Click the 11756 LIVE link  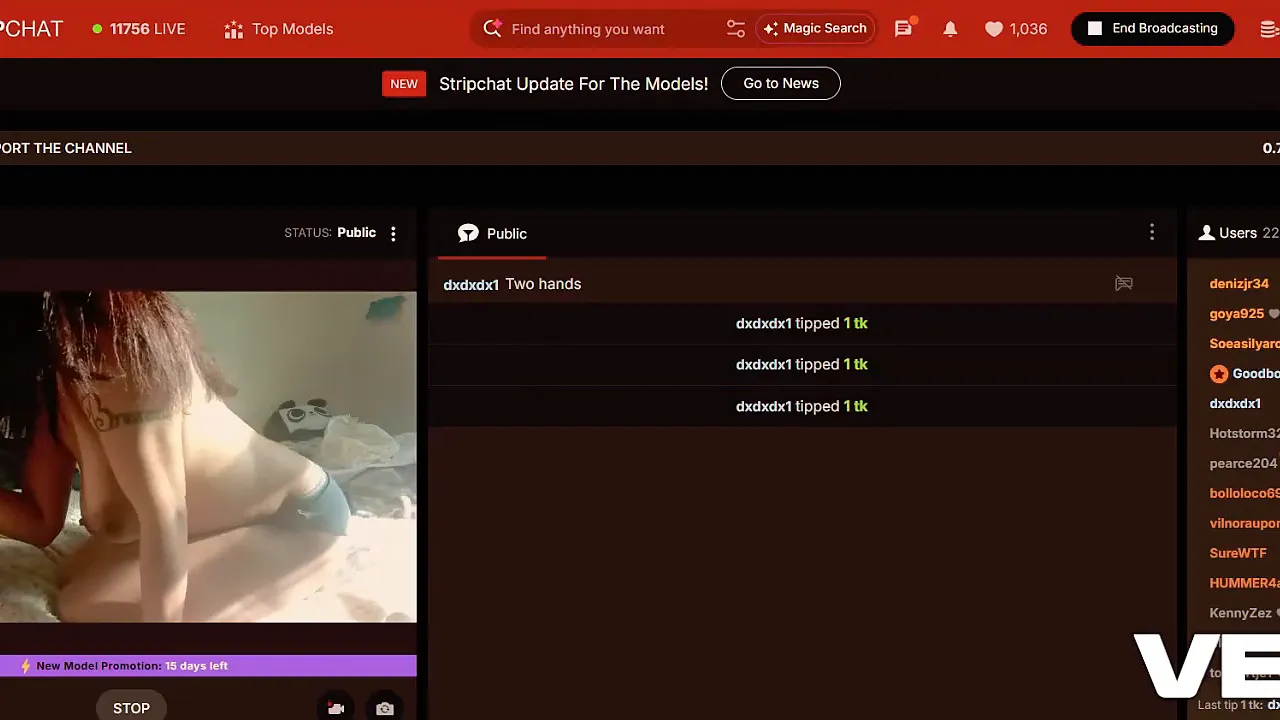[x=139, y=29]
